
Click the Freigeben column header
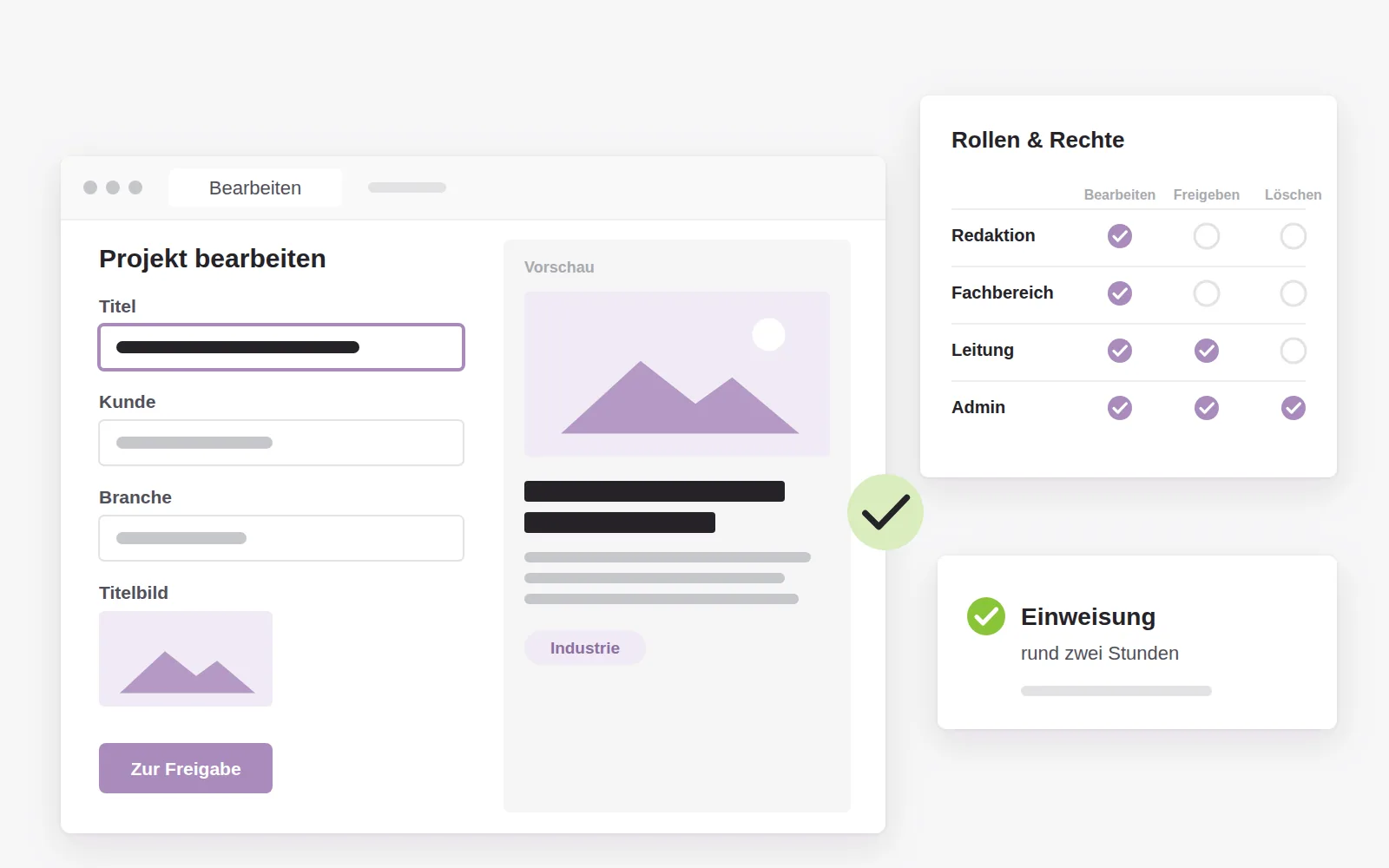(x=1207, y=195)
